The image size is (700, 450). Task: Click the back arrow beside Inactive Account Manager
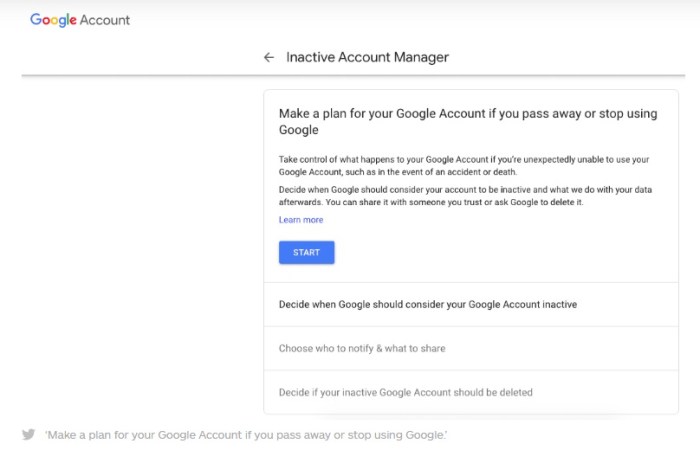click(268, 58)
